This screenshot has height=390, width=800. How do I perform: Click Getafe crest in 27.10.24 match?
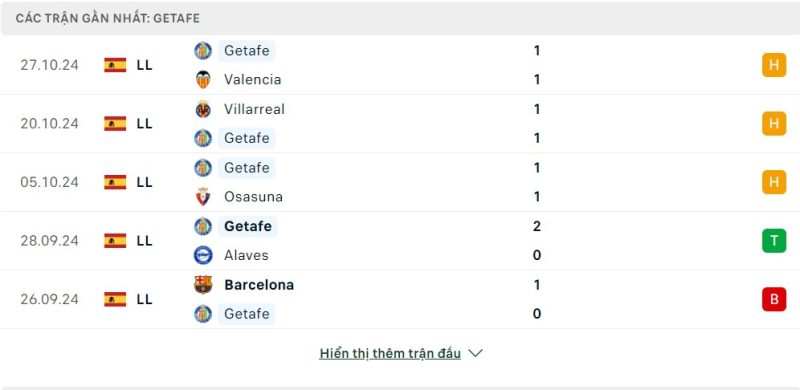[203, 51]
